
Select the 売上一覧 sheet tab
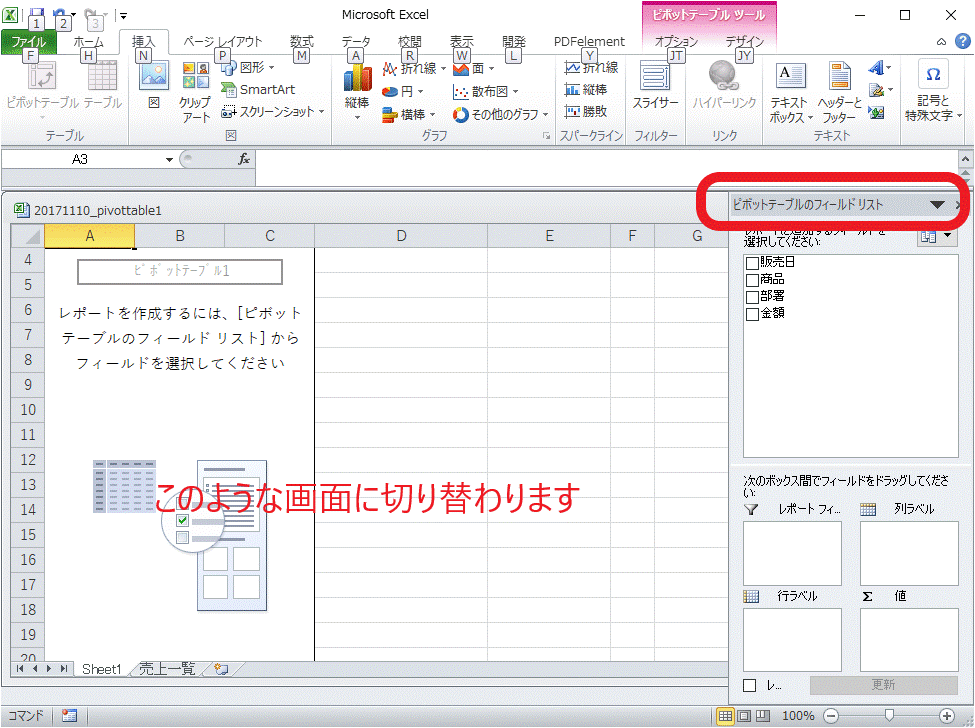coord(166,669)
